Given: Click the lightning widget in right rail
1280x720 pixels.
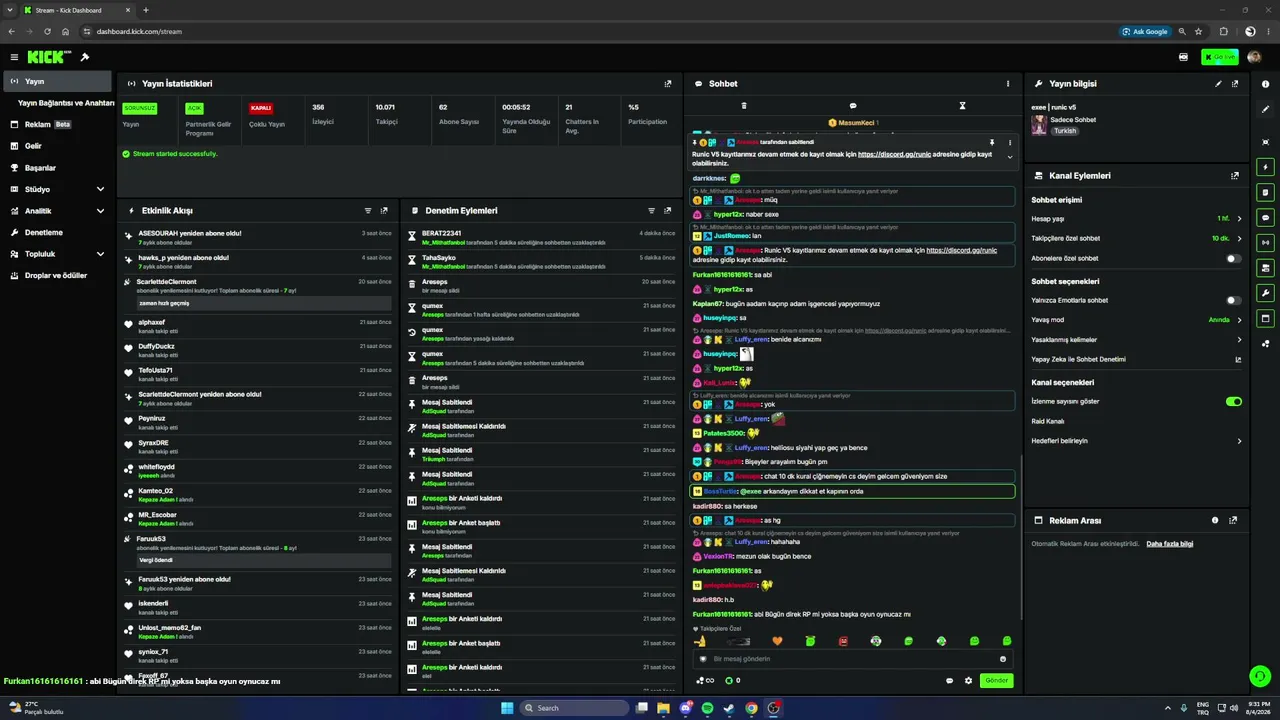Looking at the screenshot, I should click(1265, 167).
